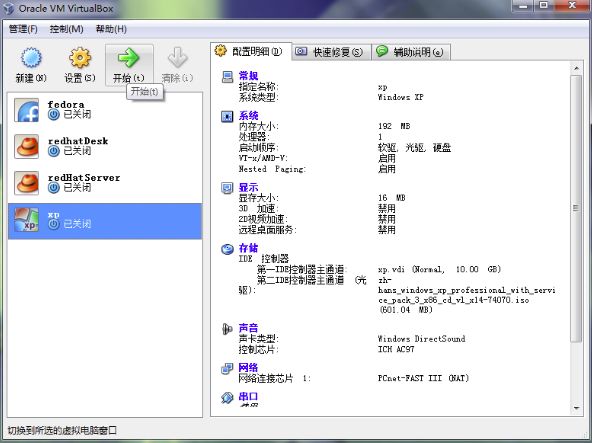Screen dimensions: 592x443
Task: Click the xp virtual machine icon
Action: tap(26, 220)
